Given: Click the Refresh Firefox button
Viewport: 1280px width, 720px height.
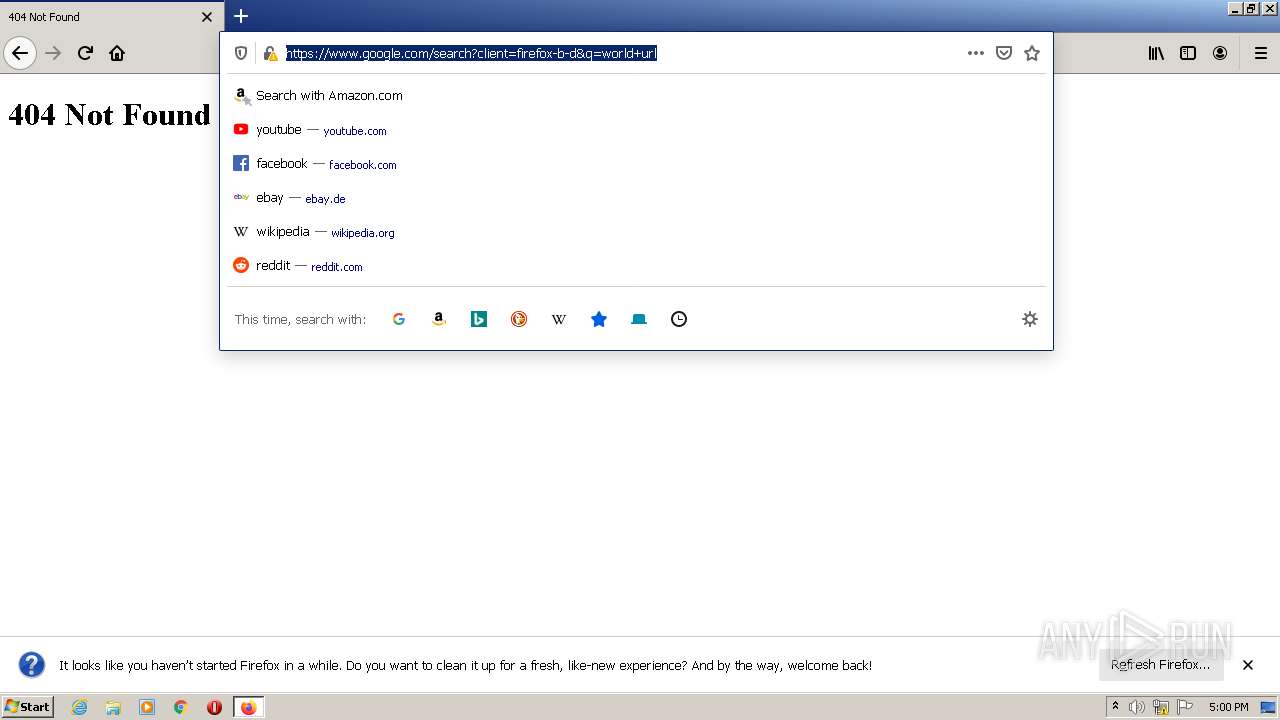Looking at the screenshot, I should 1161,665.
